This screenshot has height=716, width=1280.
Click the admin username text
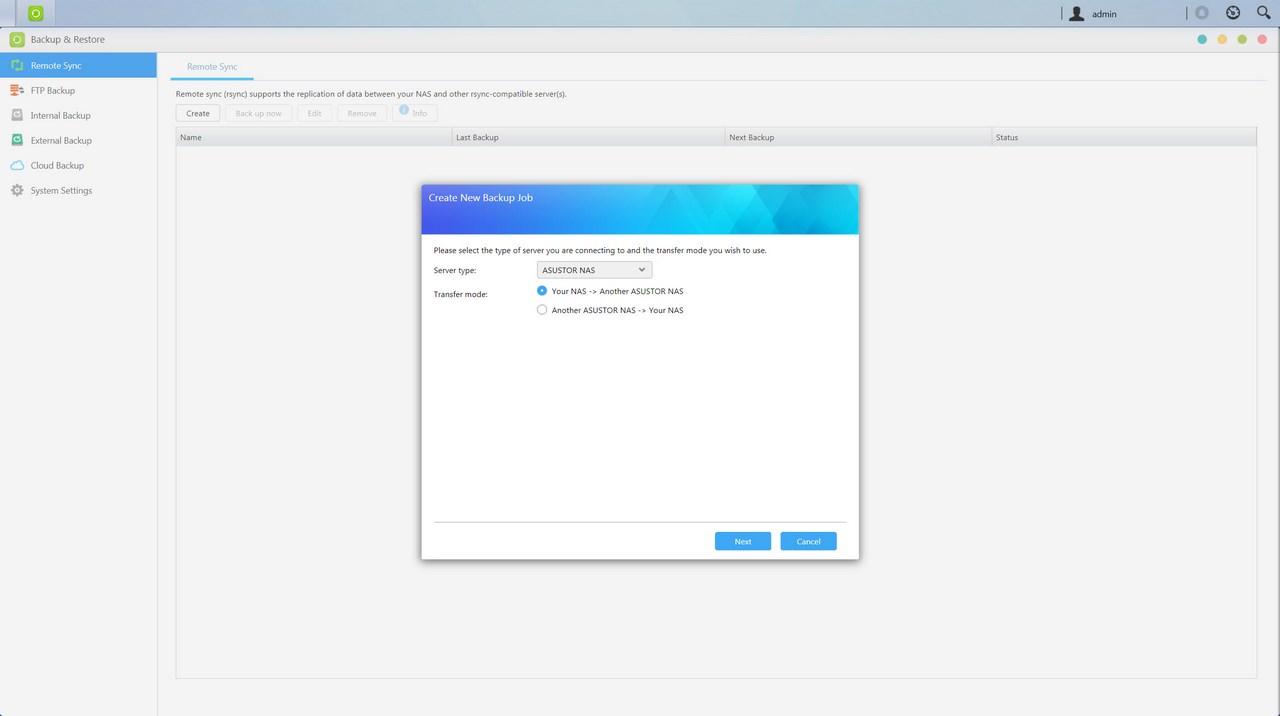(1104, 14)
